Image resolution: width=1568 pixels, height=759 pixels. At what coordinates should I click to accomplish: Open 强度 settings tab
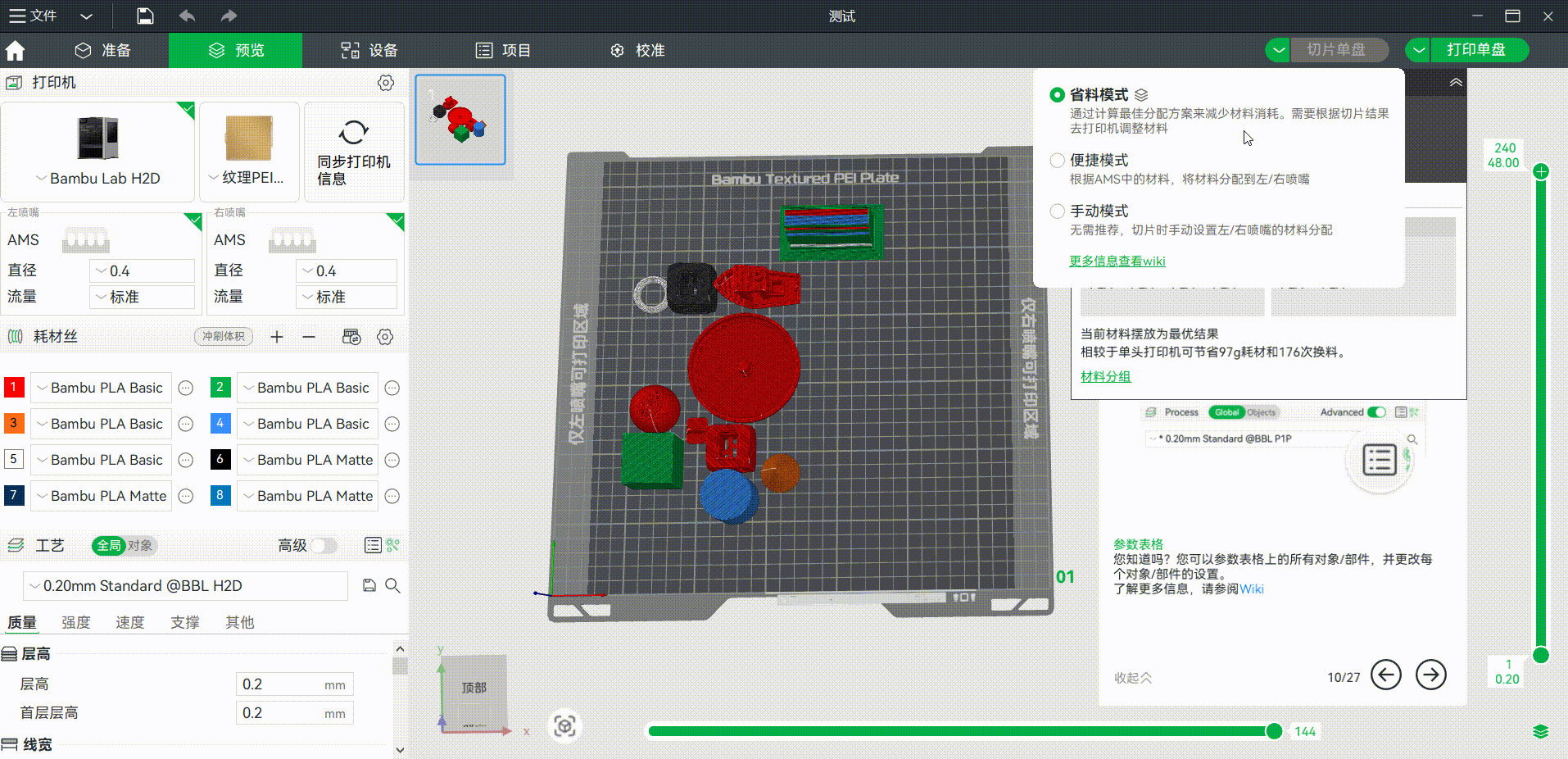click(x=76, y=623)
